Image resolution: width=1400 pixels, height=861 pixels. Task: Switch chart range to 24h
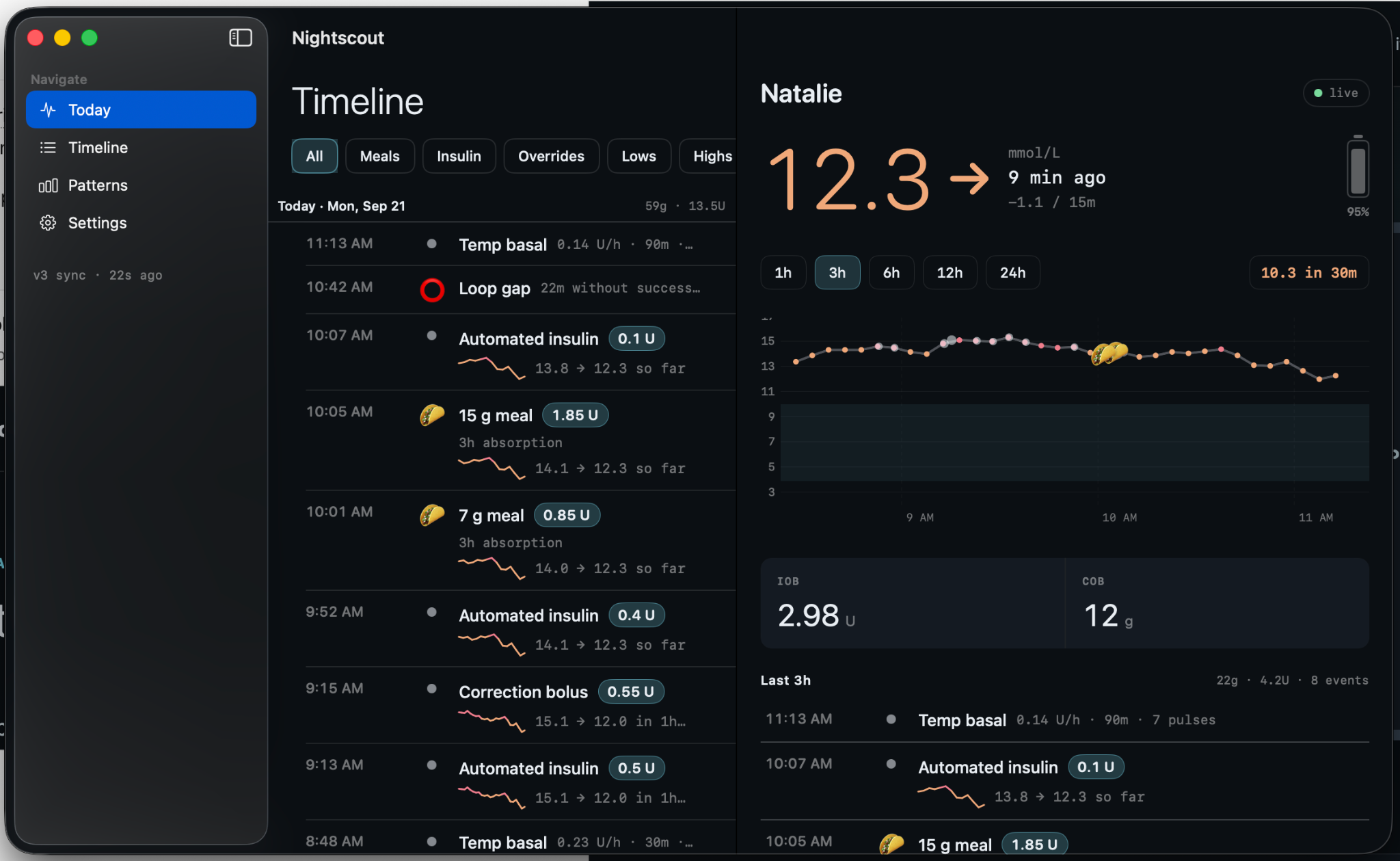coord(1012,273)
